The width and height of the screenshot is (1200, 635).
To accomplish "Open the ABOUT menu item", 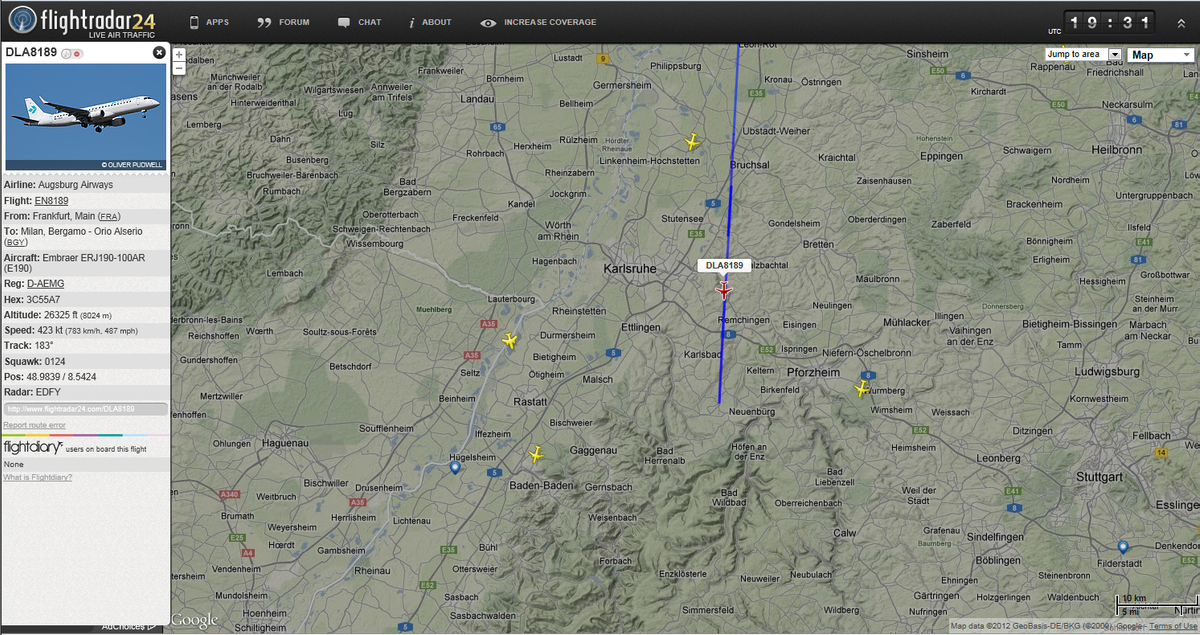I will (x=430, y=22).
